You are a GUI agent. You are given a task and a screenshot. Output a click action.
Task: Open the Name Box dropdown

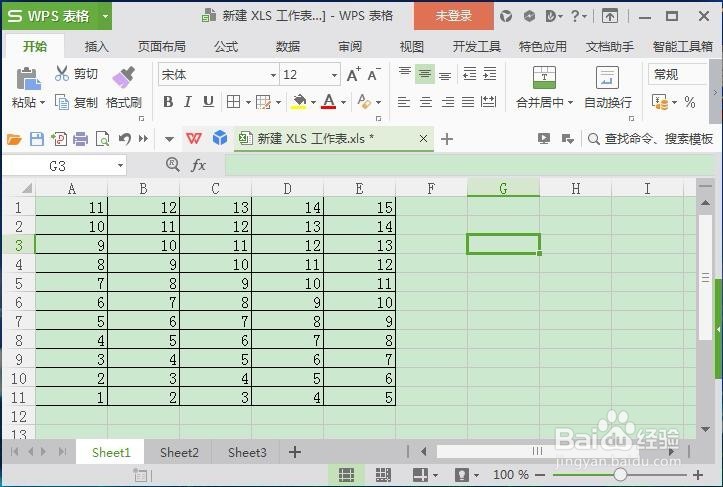click(120, 165)
